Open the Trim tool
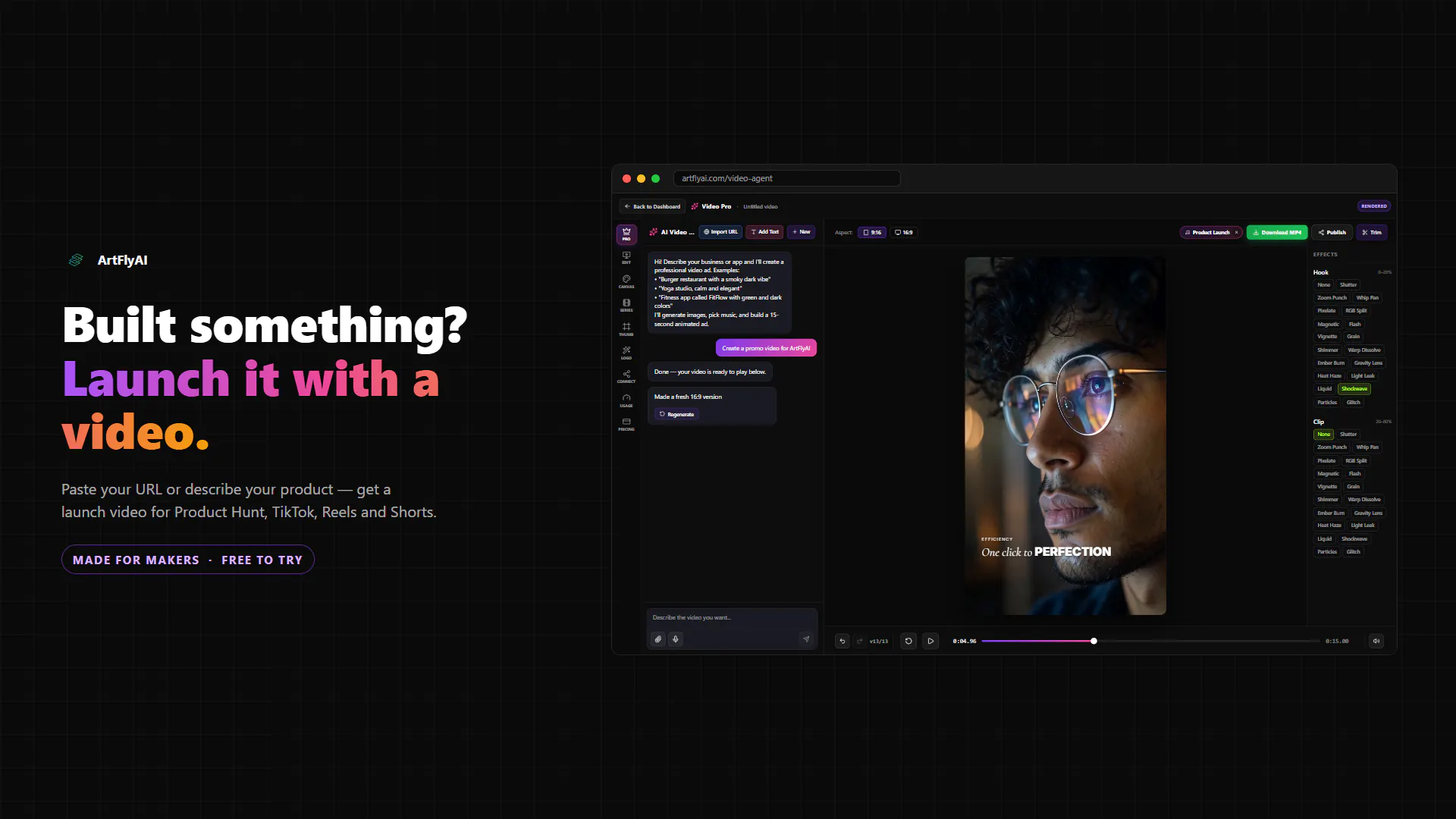Image resolution: width=1456 pixels, height=819 pixels. click(1372, 233)
